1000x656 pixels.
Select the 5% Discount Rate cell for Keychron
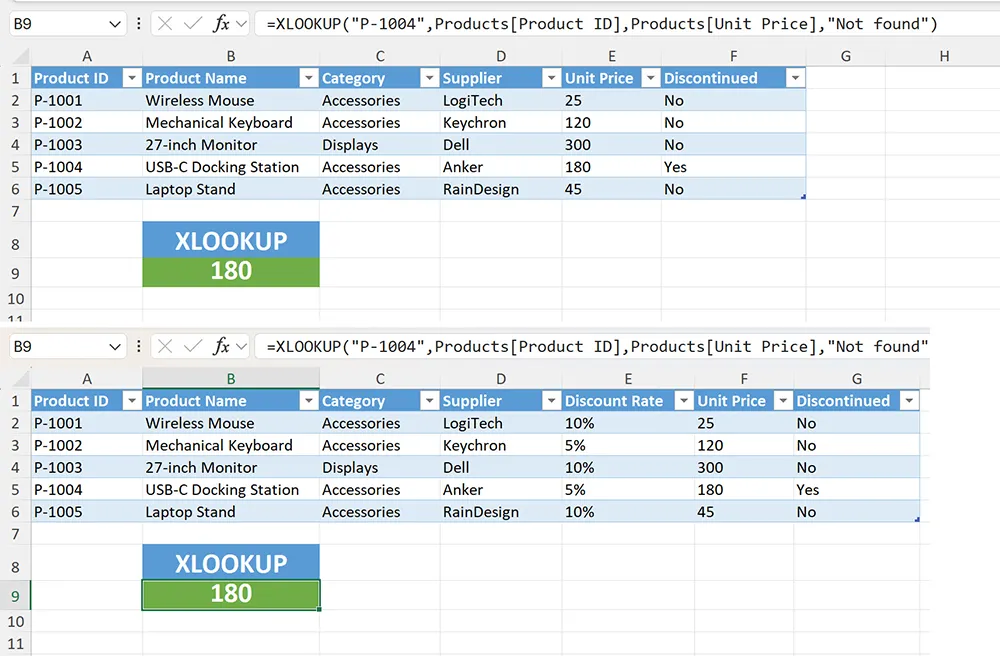(627, 446)
